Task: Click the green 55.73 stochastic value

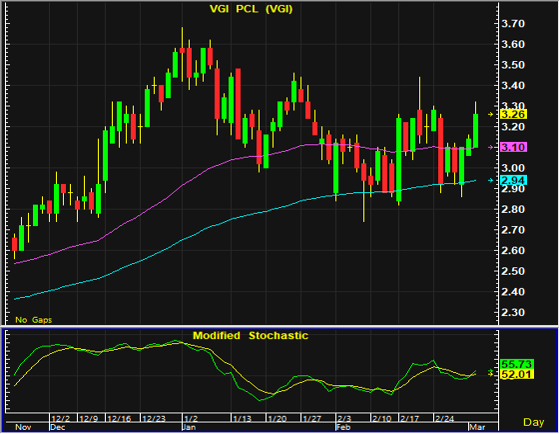Action: [517, 364]
